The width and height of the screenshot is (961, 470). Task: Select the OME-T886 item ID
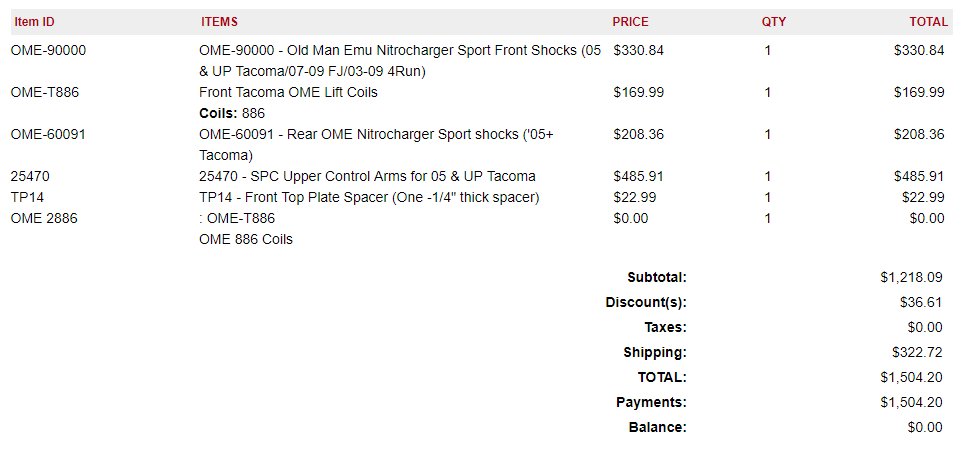pyautogui.click(x=45, y=93)
